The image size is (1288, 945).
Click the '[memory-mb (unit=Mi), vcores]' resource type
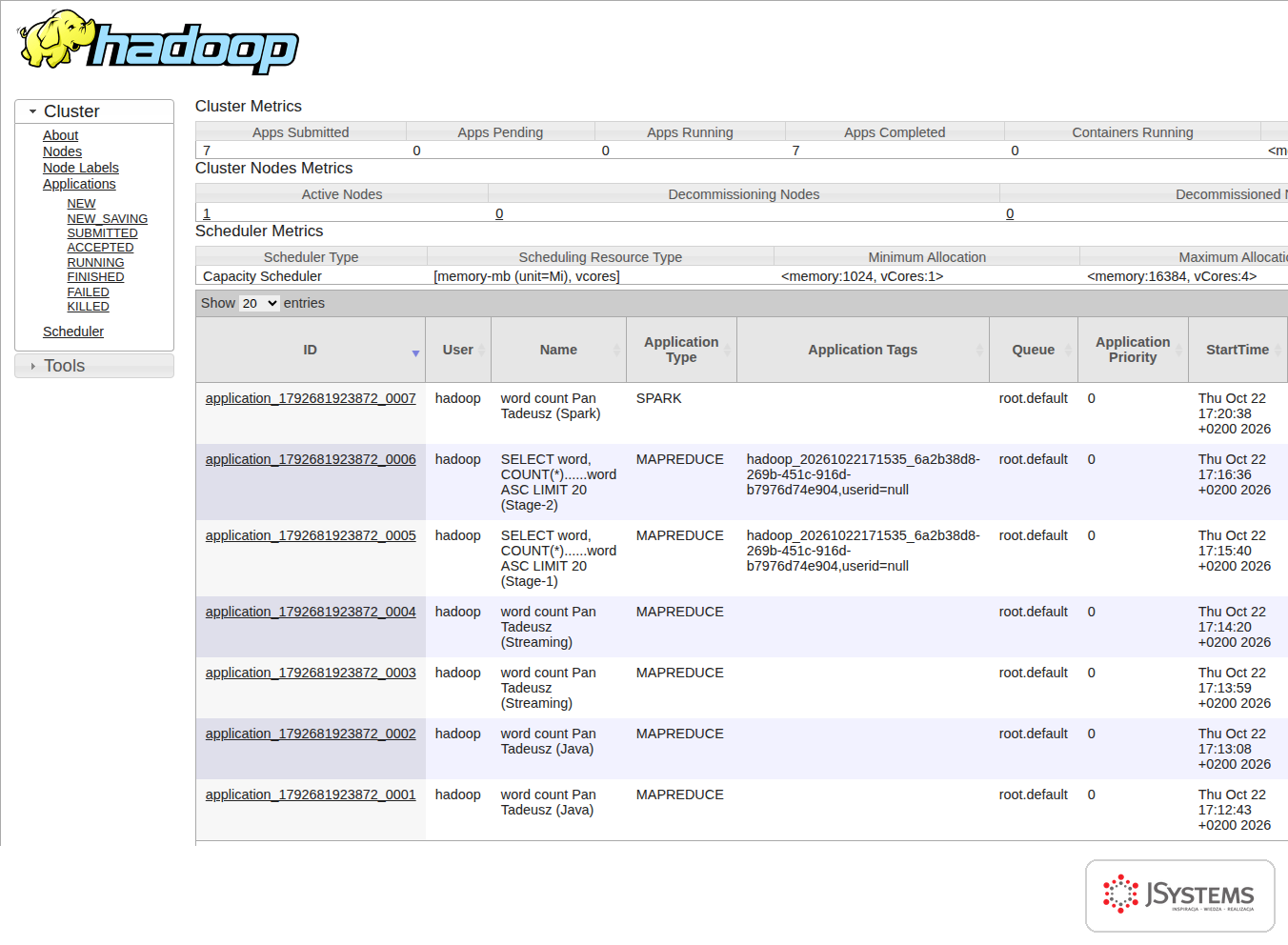pos(527,276)
